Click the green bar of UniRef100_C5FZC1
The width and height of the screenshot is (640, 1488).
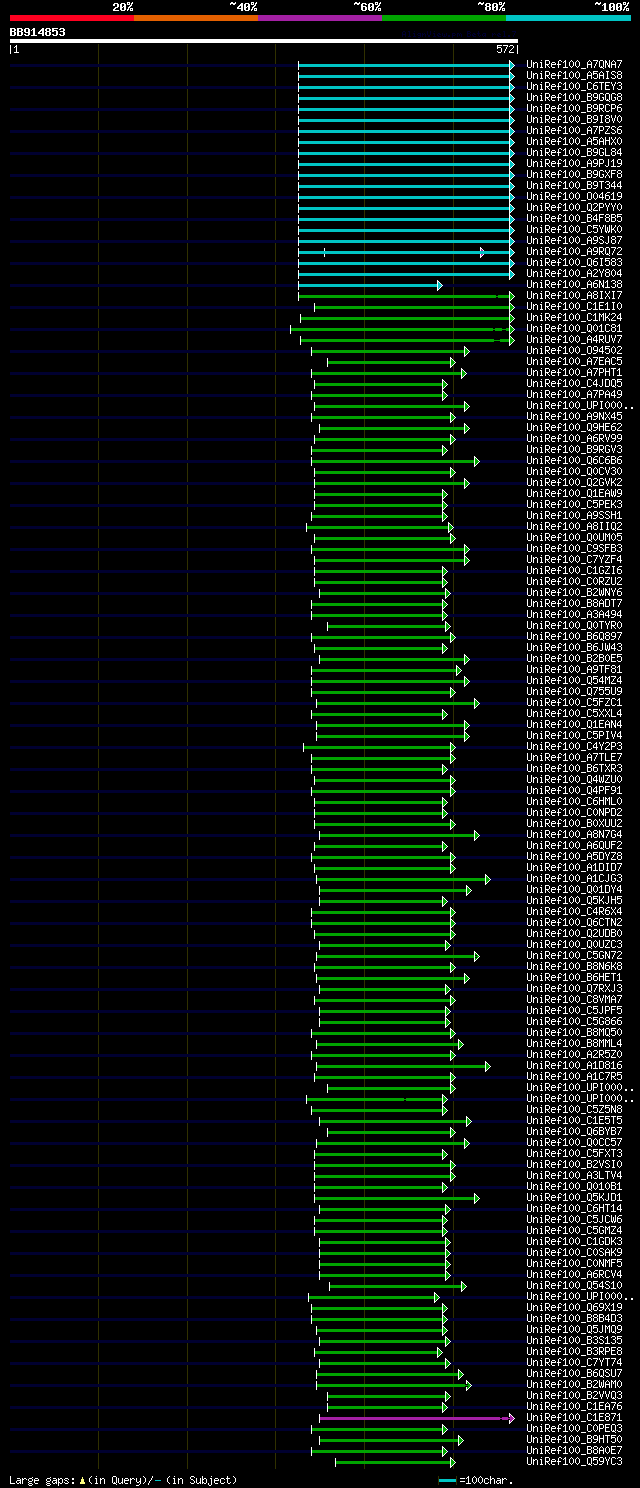pyautogui.click(x=398, y=703)
